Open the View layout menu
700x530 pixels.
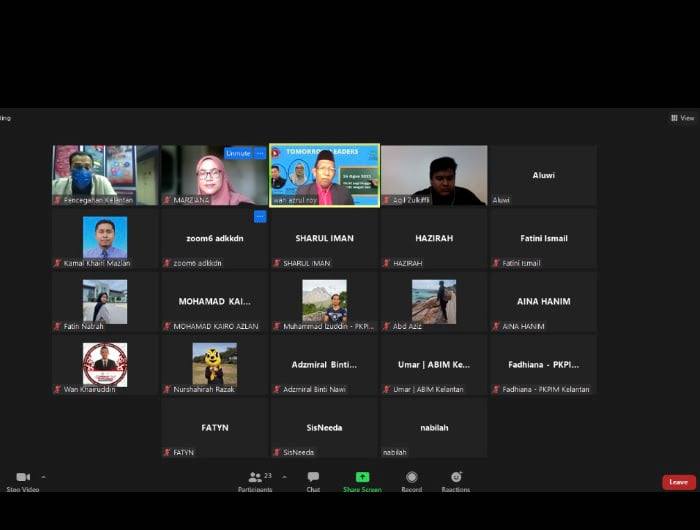(x=682, y=118)
